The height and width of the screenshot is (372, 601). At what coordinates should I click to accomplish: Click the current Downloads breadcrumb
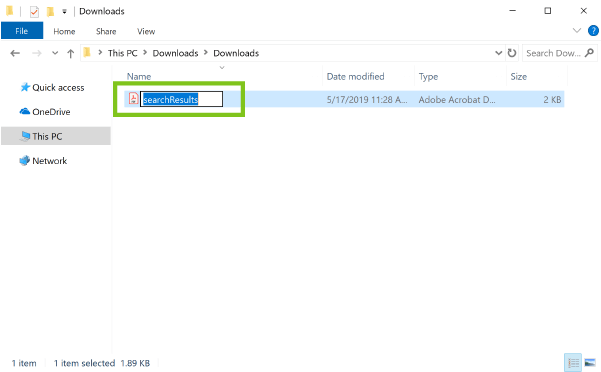pyautogui.click(x=236, y=53)
